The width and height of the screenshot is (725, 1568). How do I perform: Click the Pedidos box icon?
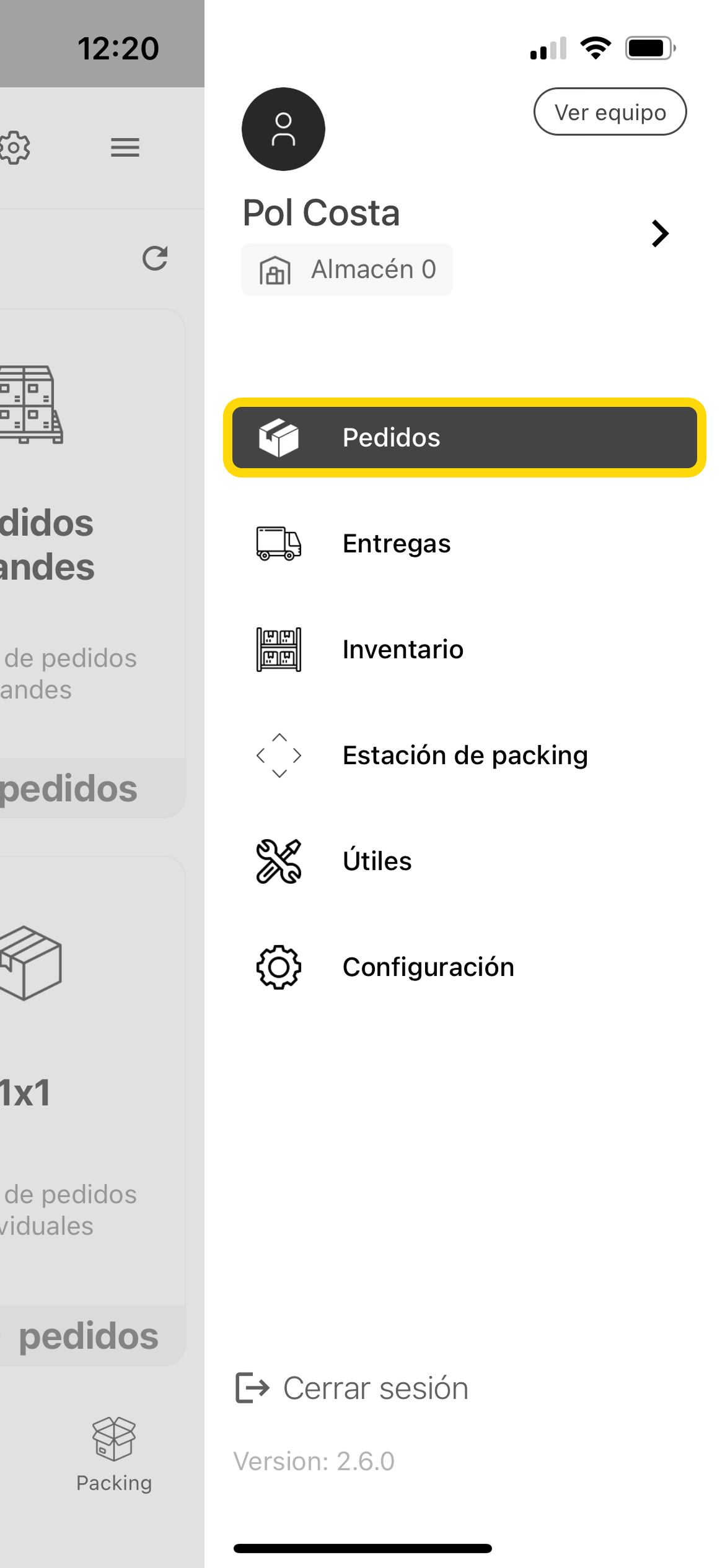tap(279, 437)
